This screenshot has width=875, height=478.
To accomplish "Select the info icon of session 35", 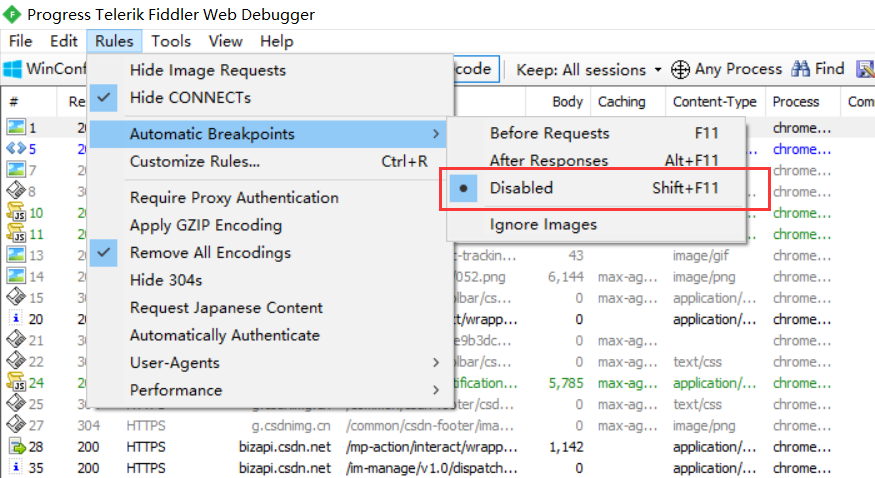I will [x=16, y=467].
